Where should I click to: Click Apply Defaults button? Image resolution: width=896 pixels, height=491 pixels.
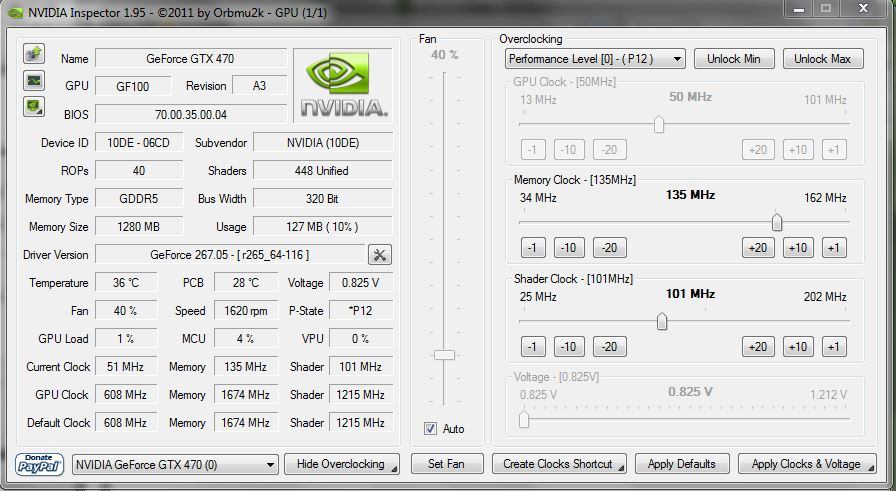click(x=682, y=464)
